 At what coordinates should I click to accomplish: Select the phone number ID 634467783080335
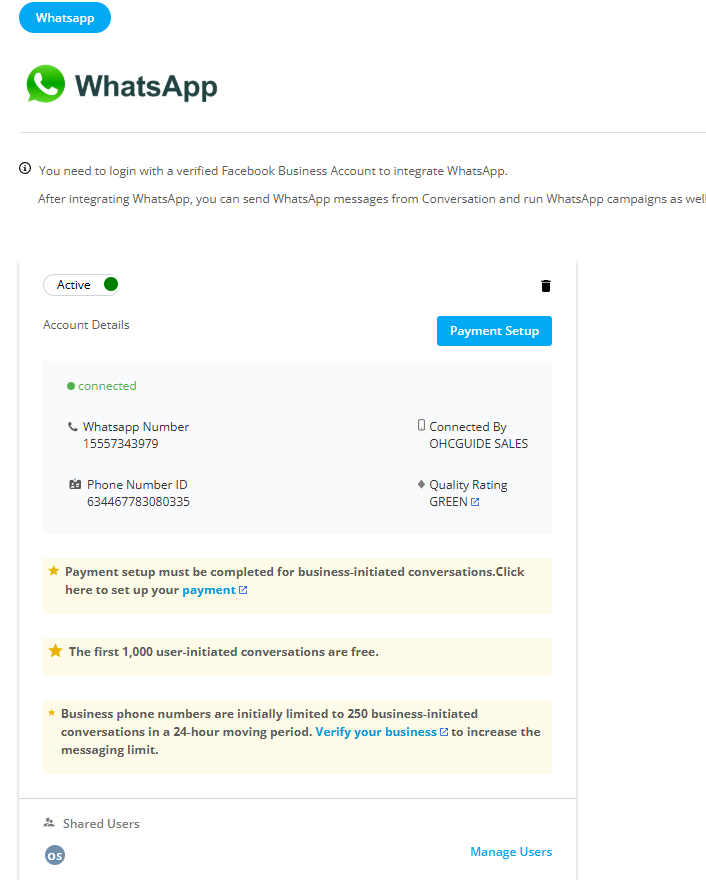coord(138,501)
